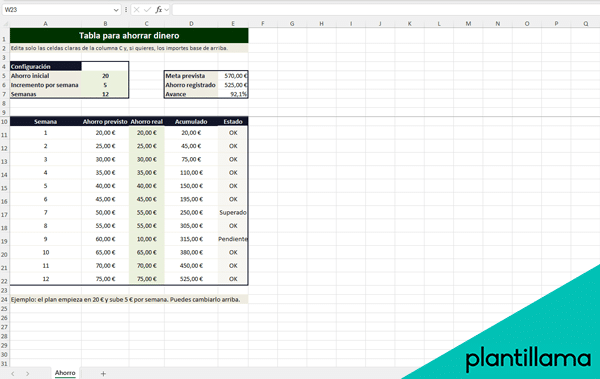Select row 10 header
600x379 pixels.
(5, 122)
